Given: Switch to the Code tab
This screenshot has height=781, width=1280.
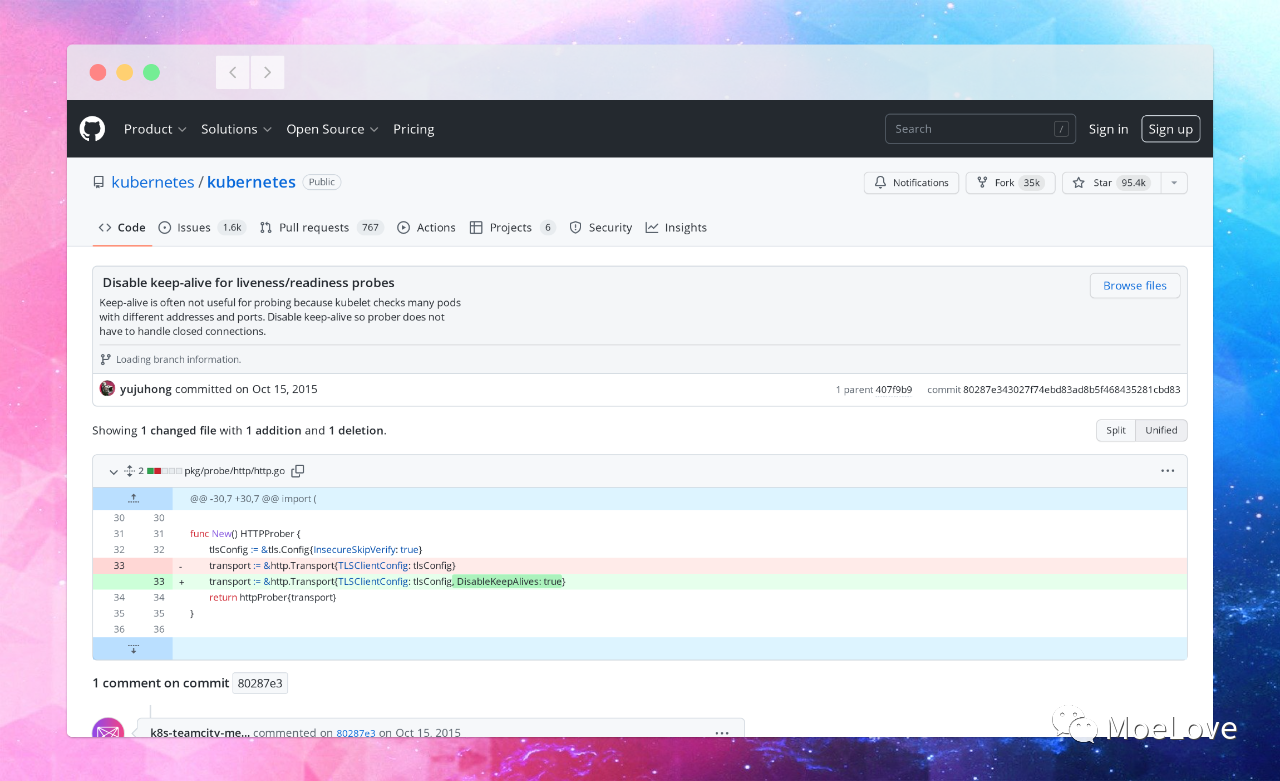Looking at the screenshot, I should [x=122, y=228].
